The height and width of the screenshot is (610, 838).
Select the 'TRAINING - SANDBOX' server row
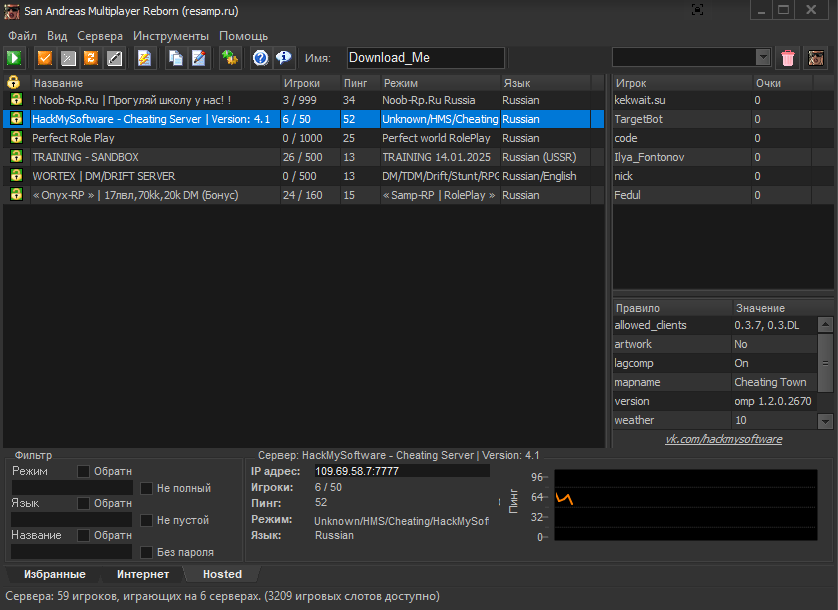pos(150,157)
